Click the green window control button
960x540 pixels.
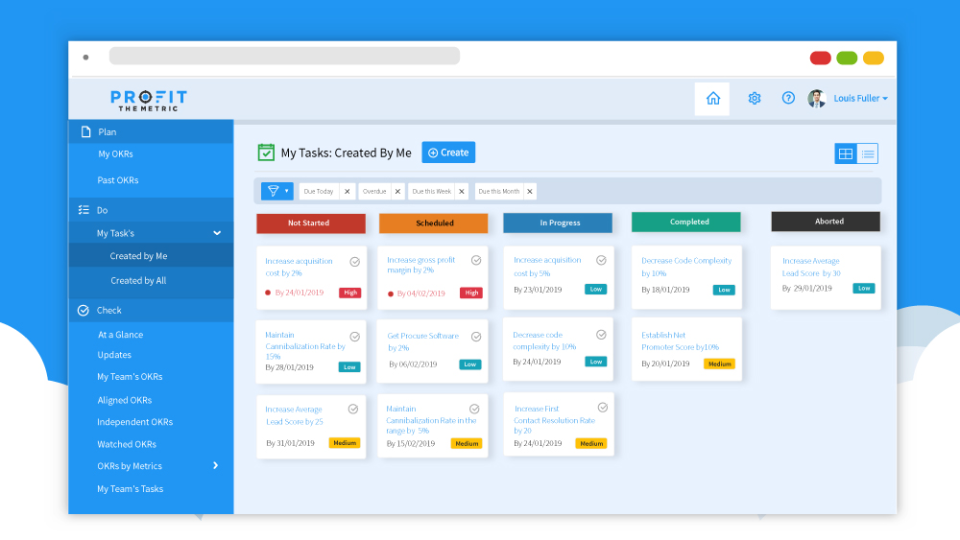tap(847, 58)
